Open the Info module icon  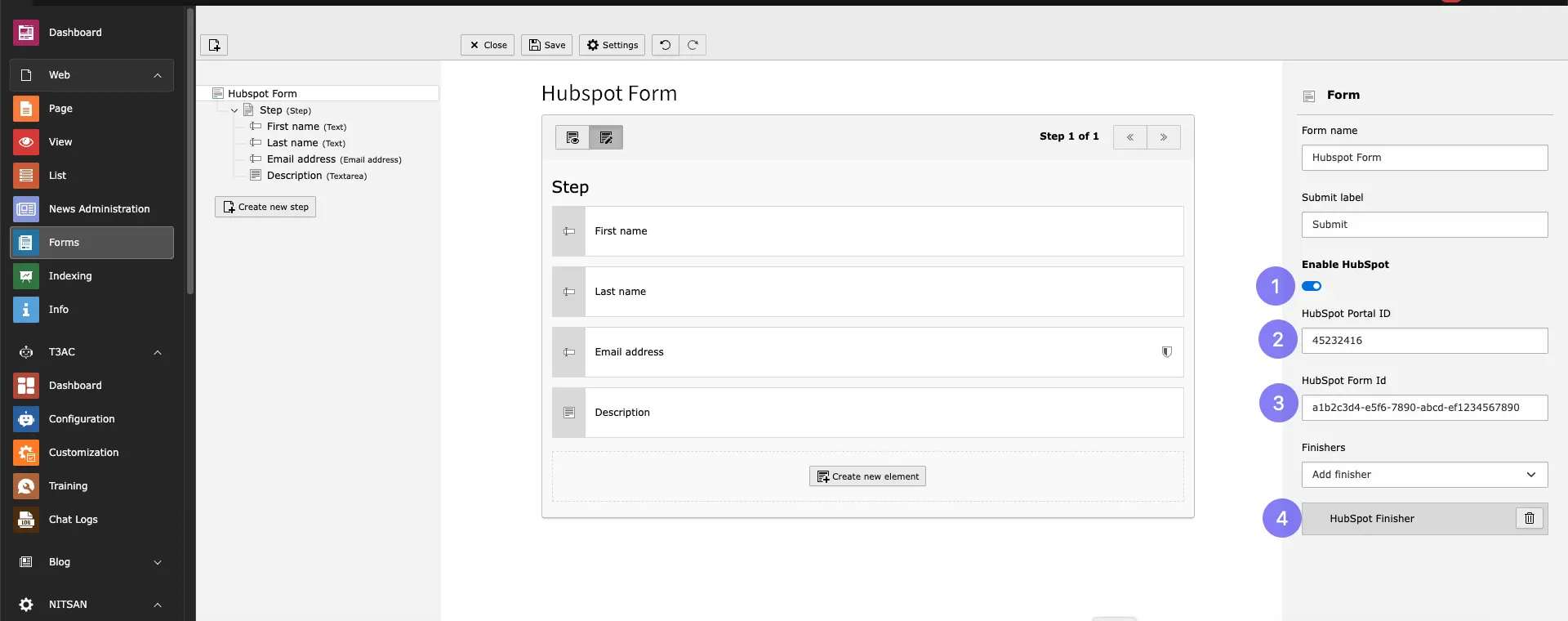[x=26, y=310]
